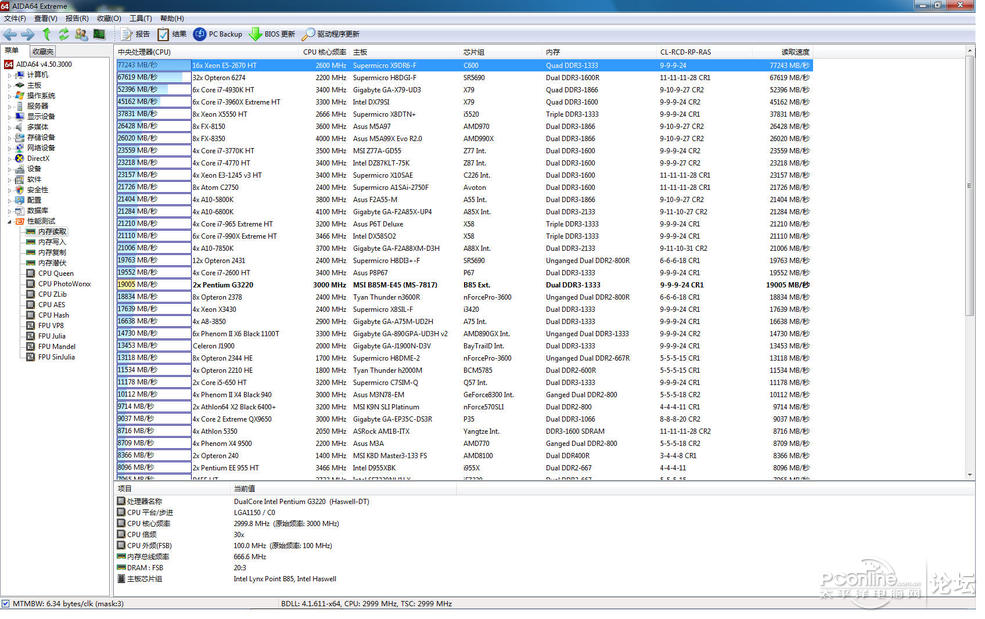
Task: Select the 内存潜伏 benchmark item
Action: 52,263
